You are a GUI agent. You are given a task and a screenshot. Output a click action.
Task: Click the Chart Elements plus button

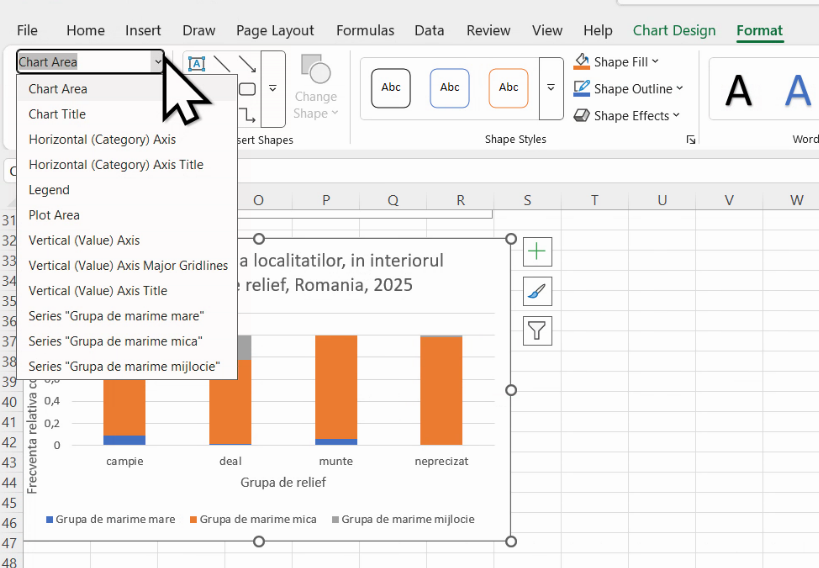pyautogui.click(x=538, y=251)
